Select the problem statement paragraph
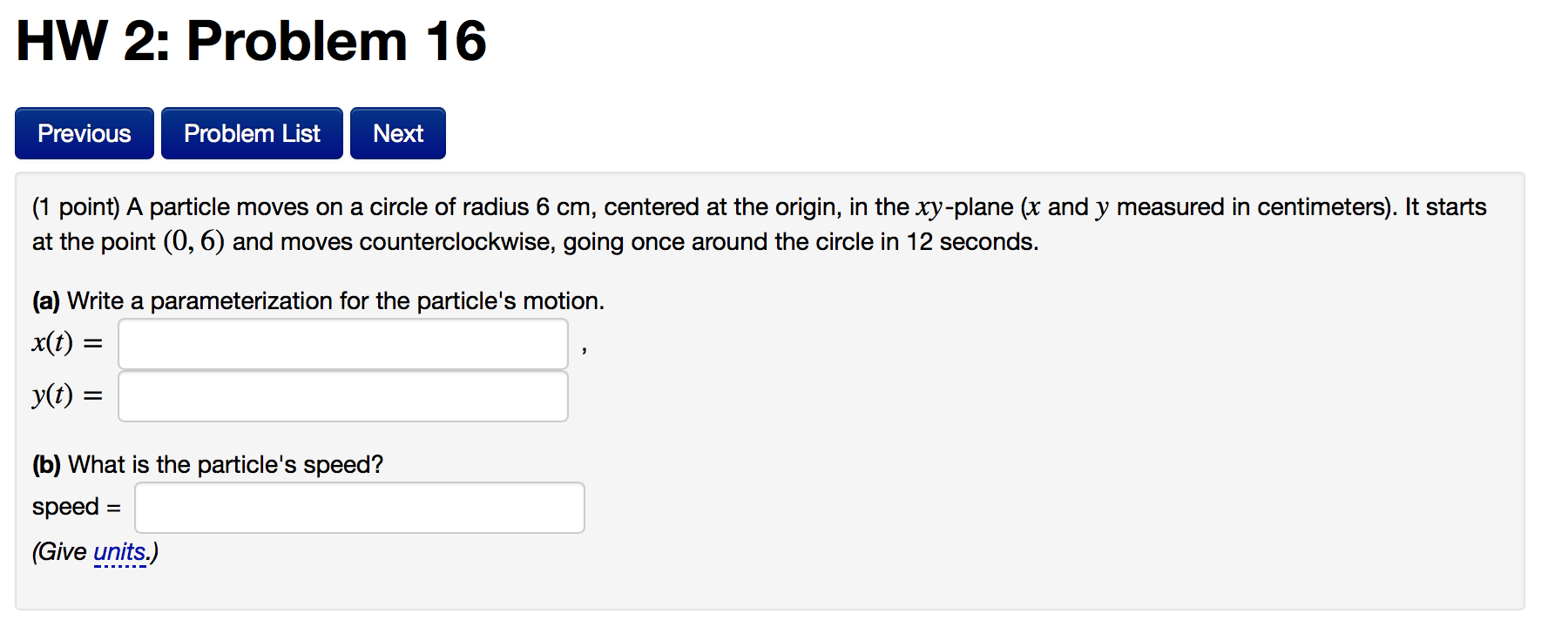The image size is (1568, 627). click(758, 224)
